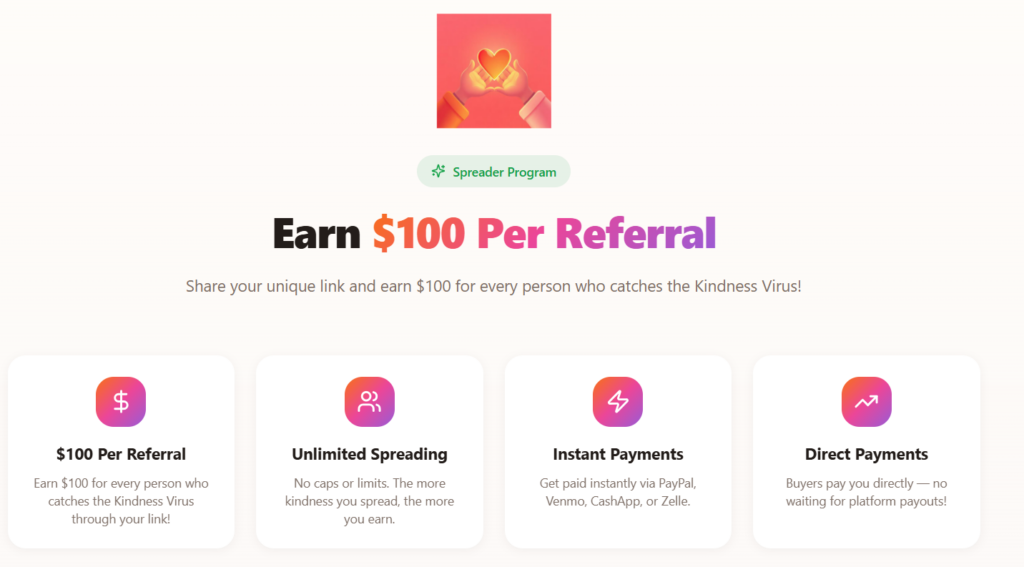Click the orange "$100" in main headline

pos(418,233)
